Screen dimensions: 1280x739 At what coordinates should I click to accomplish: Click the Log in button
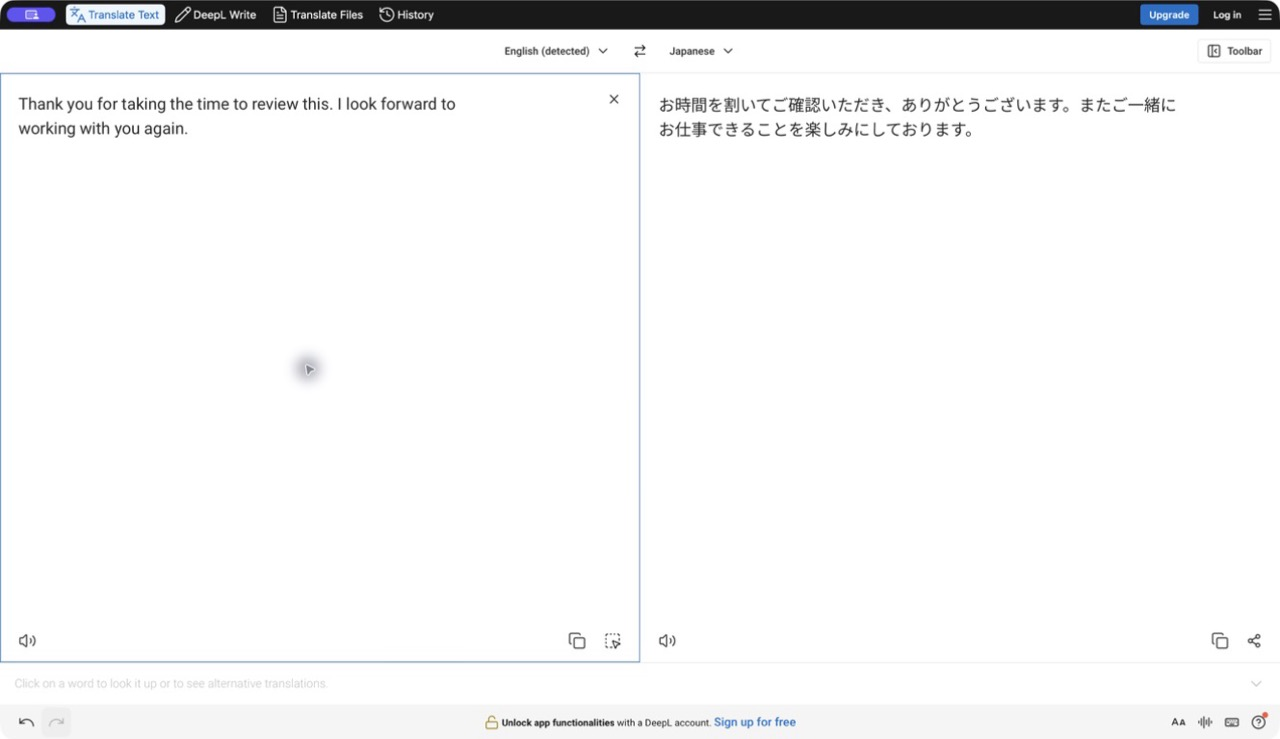coord(1227,15)
